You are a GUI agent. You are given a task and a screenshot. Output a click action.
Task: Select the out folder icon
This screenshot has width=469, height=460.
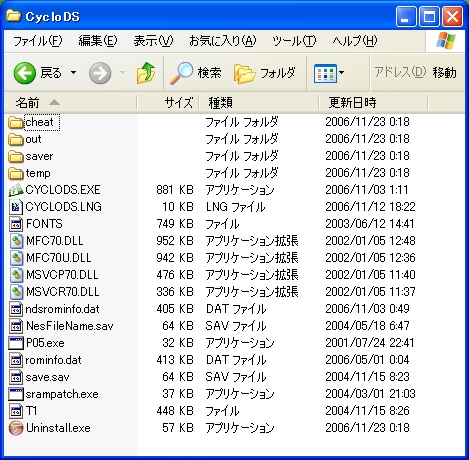(x=16, y=139)
